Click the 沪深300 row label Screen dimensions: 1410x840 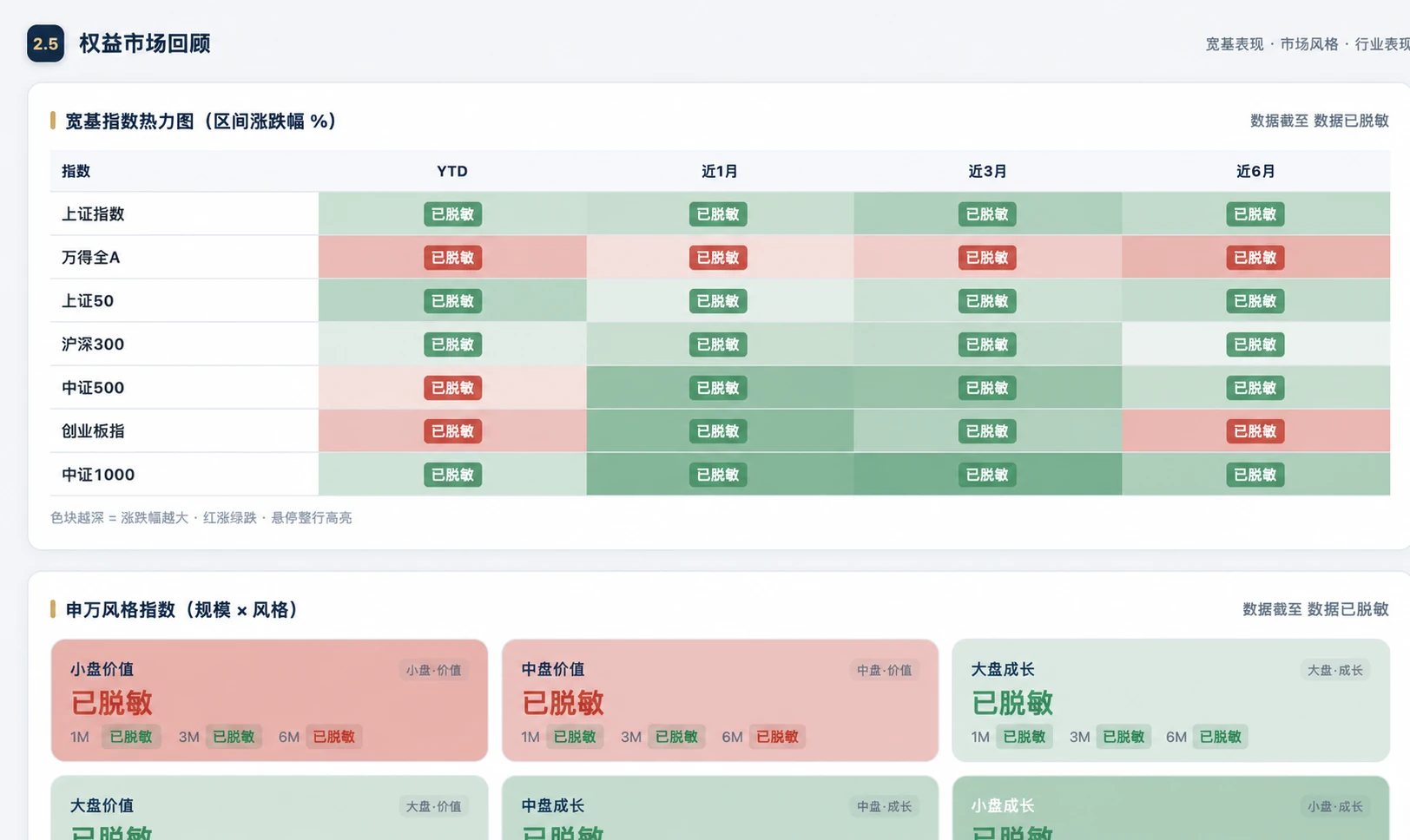pos(93,344)
